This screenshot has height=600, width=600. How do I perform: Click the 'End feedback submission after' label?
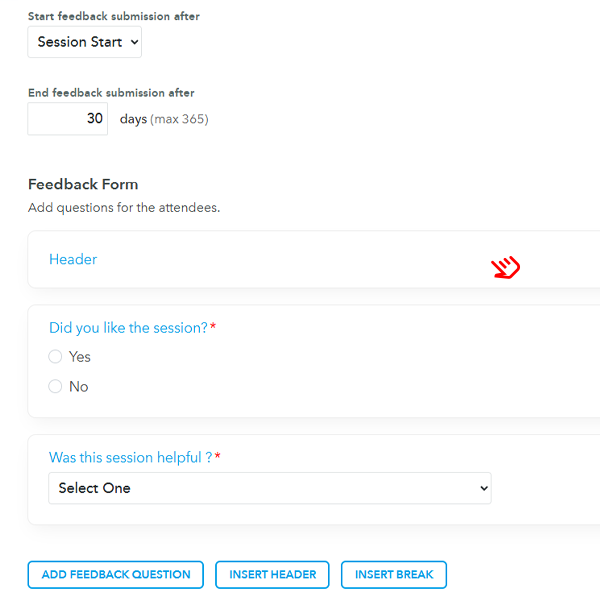pyautogui.click(x=111, y=93)
